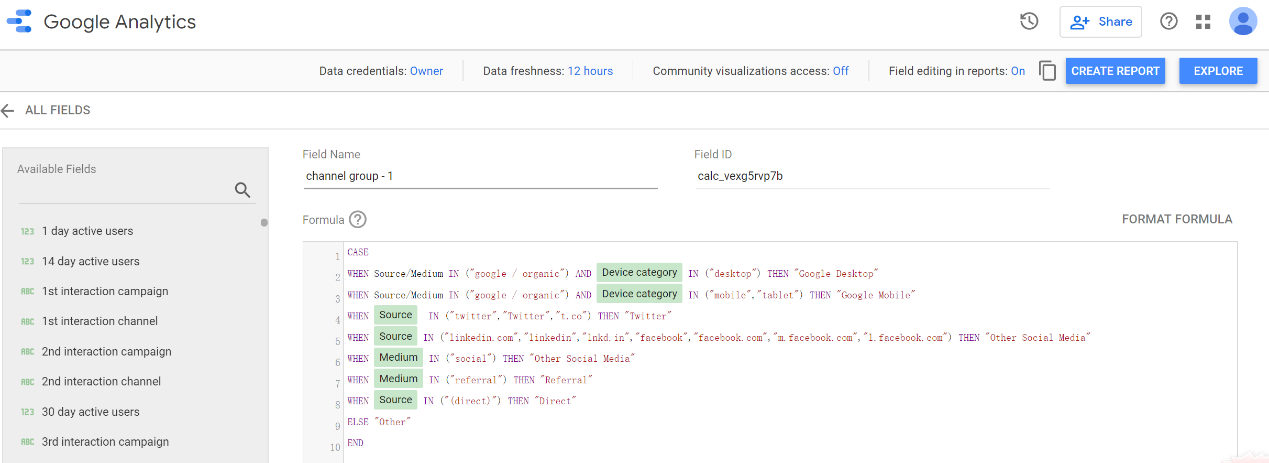
Task: Toggle Field editing in reports On
Action: click(x=1018, y=71)
